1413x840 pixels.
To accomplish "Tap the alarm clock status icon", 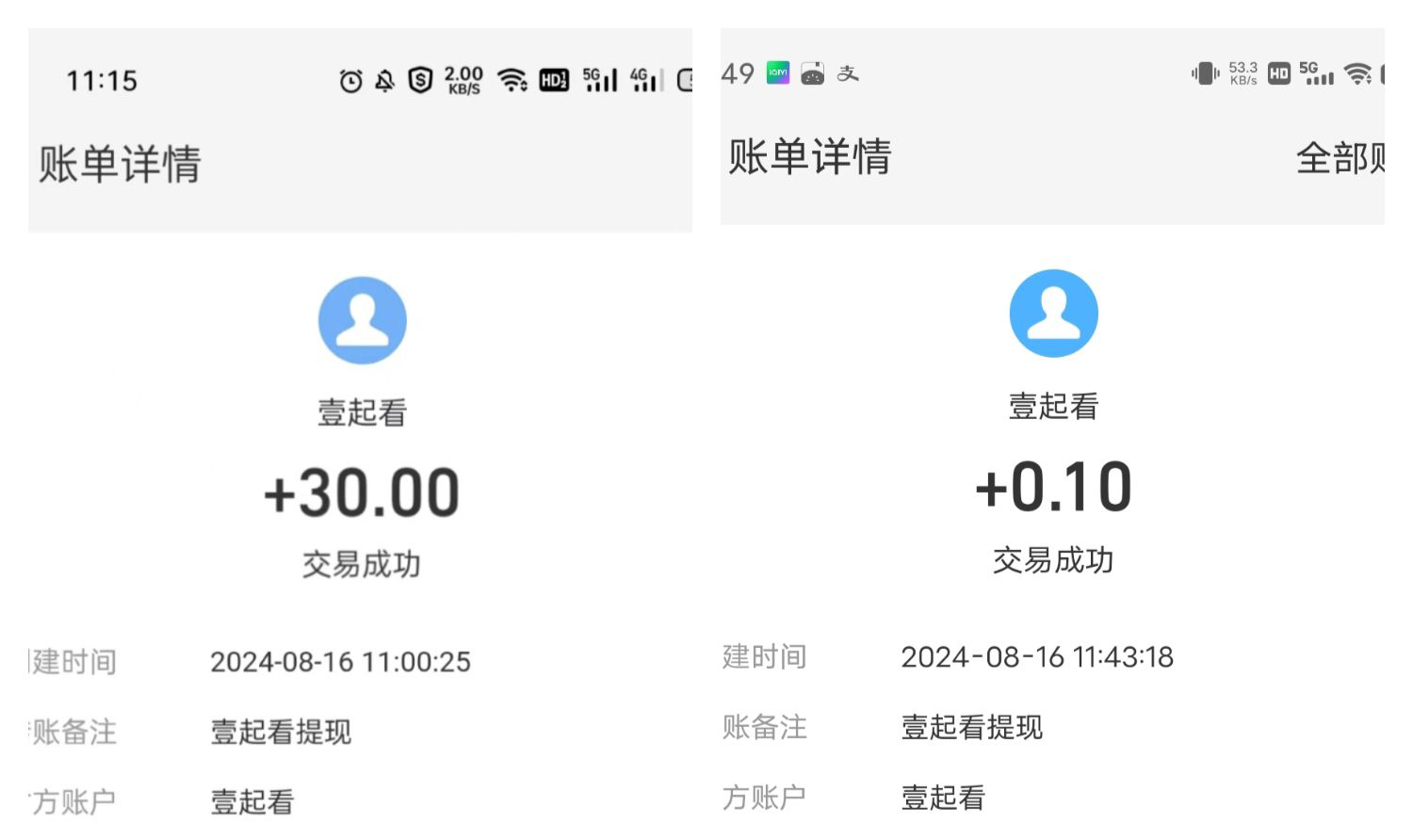I will coord(350,82).
